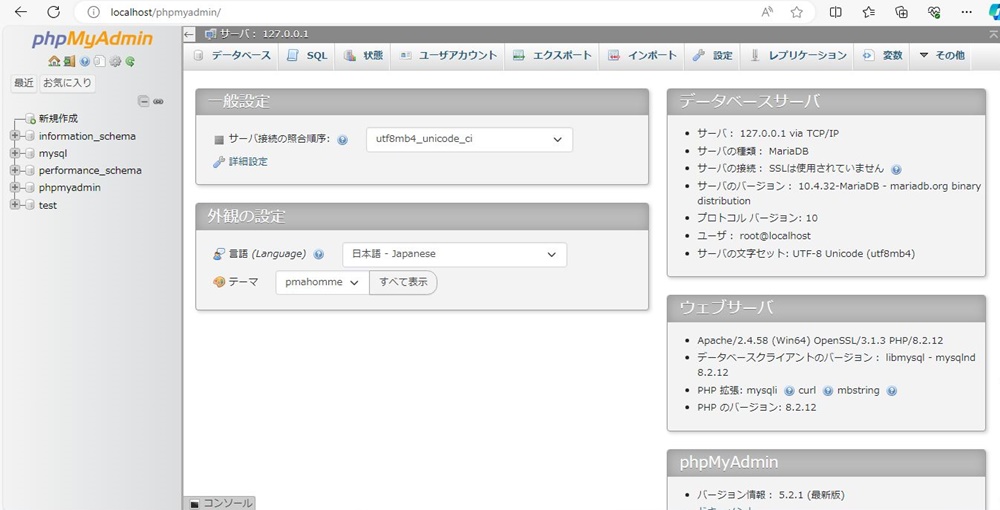Viewport: 1000px width, 510px height.
Task: Click browser back arrow
Action: pyautogui.click(x=20, y=12)
